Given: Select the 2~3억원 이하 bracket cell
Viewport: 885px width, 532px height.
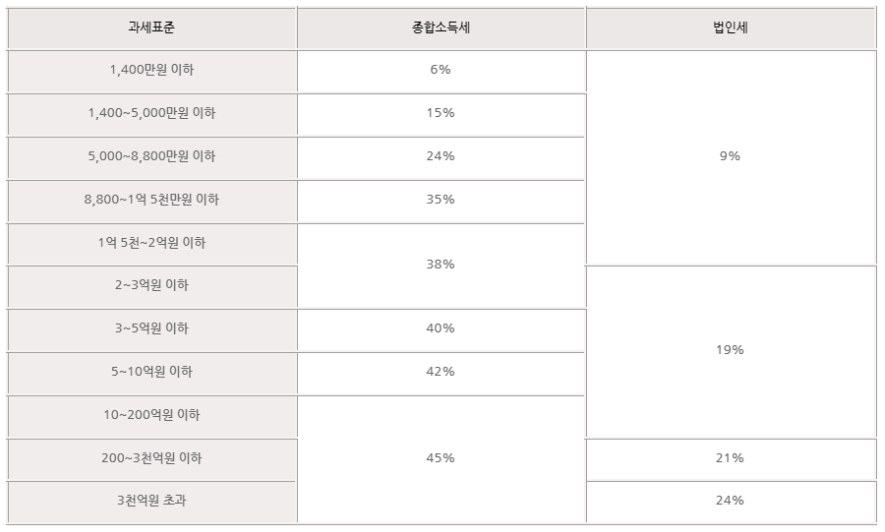Looking at the screenshot, I should click(x=152, y=286).
